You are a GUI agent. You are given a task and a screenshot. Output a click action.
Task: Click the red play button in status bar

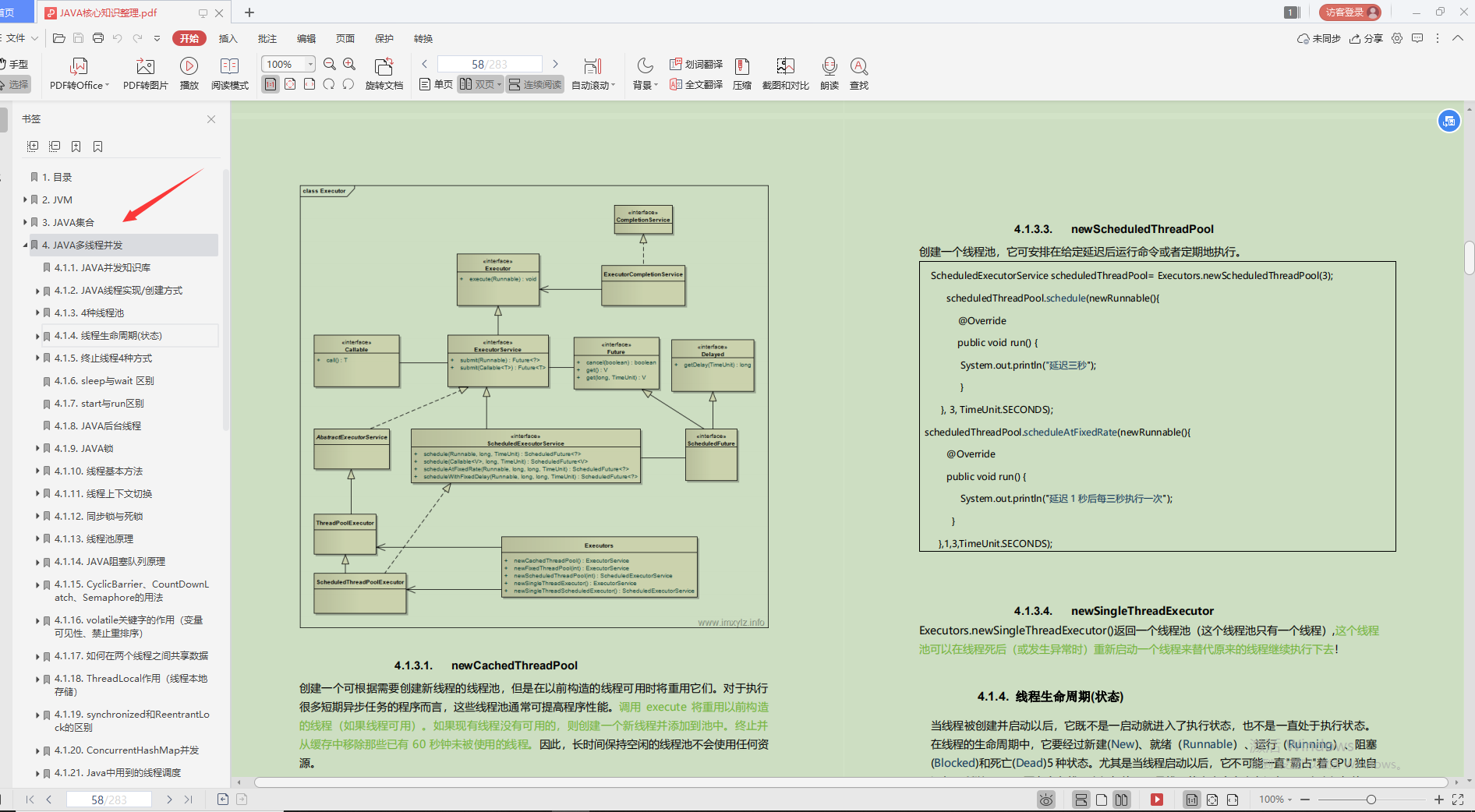[x=1157, y=800]
